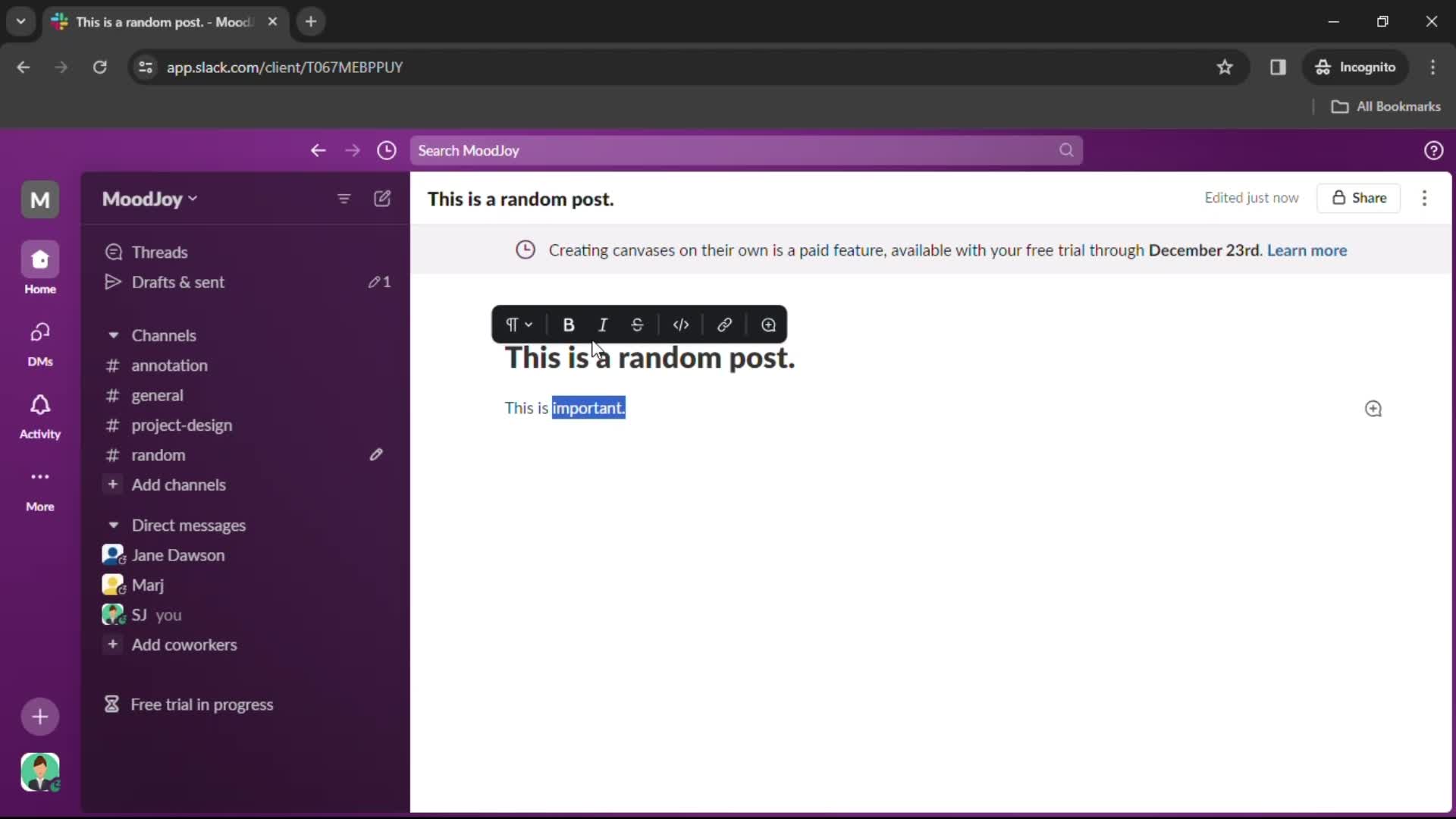Open the Threads panel
Screen dimensions: 1456x819
[160, 251]
